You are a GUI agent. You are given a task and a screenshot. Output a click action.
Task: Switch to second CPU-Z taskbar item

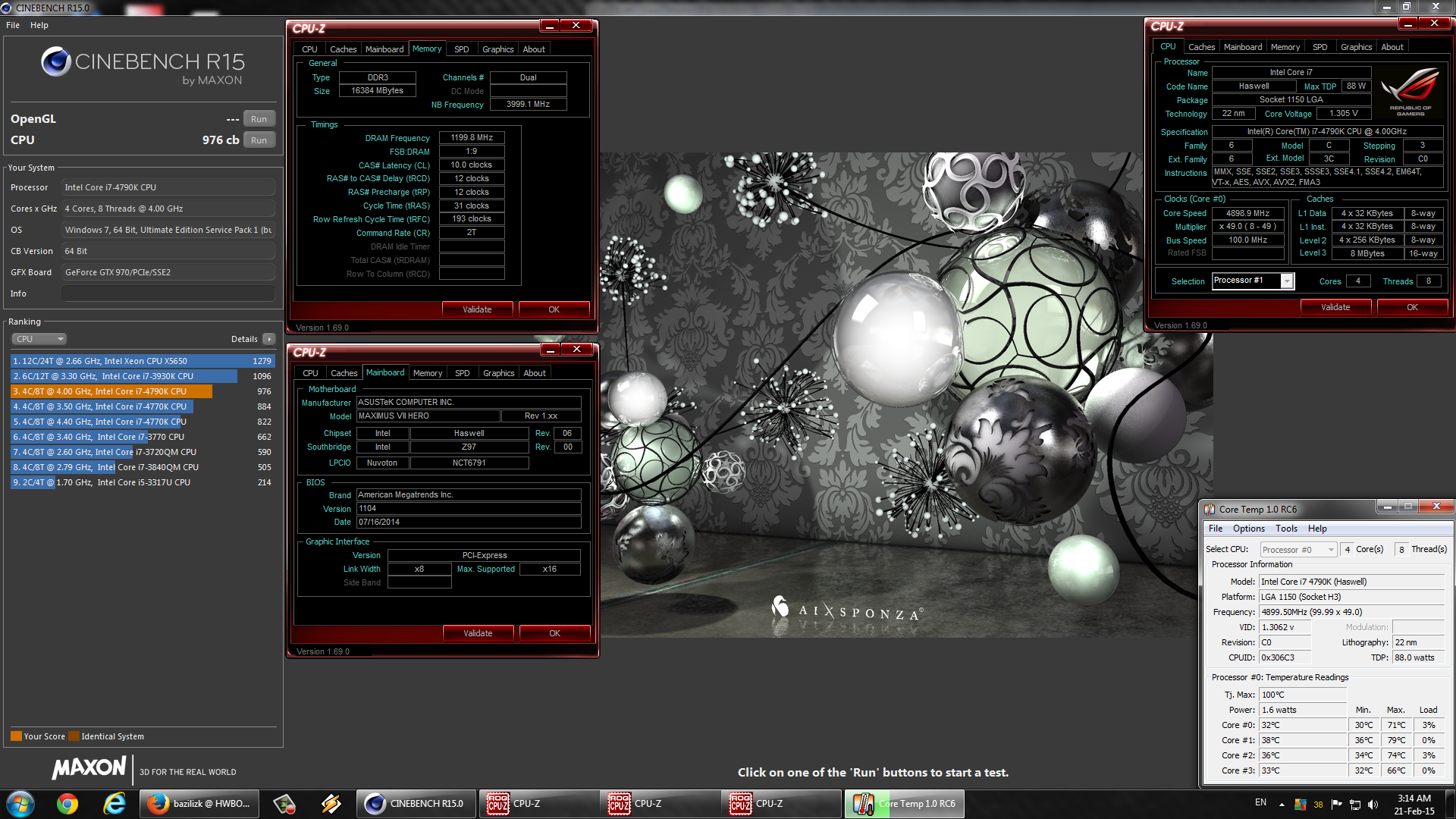click(660, 804)
